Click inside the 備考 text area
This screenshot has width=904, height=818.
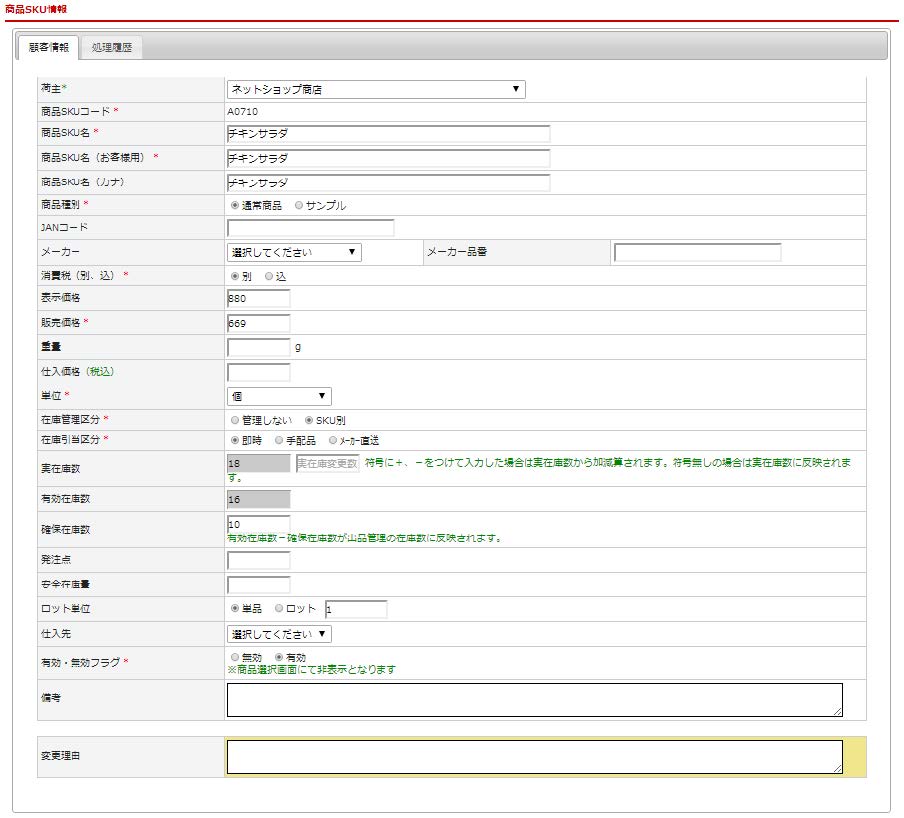[x=534, y=700]
